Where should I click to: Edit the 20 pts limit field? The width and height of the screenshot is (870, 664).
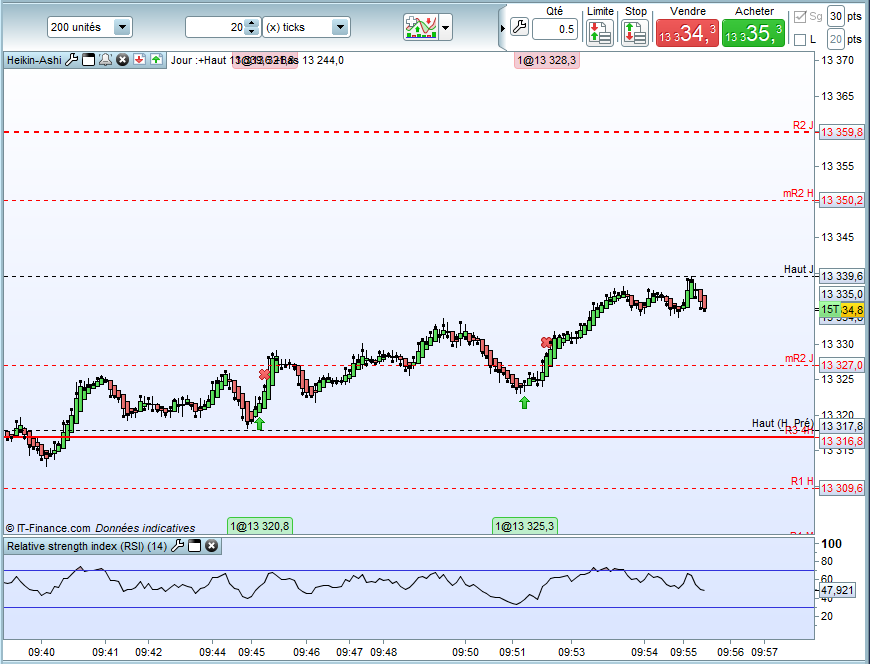836,39
